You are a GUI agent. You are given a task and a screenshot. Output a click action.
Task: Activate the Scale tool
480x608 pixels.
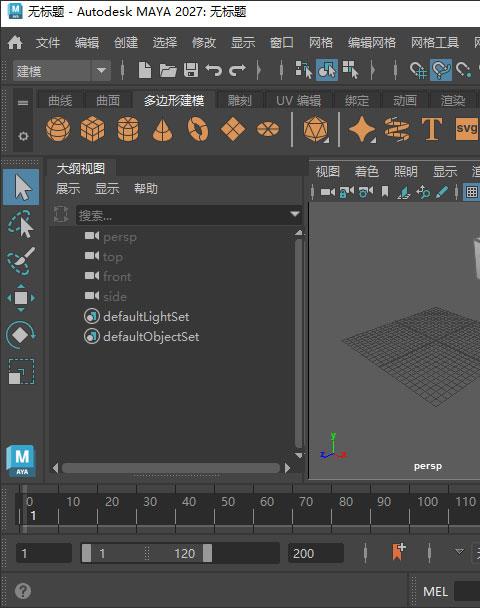point(21,371)
